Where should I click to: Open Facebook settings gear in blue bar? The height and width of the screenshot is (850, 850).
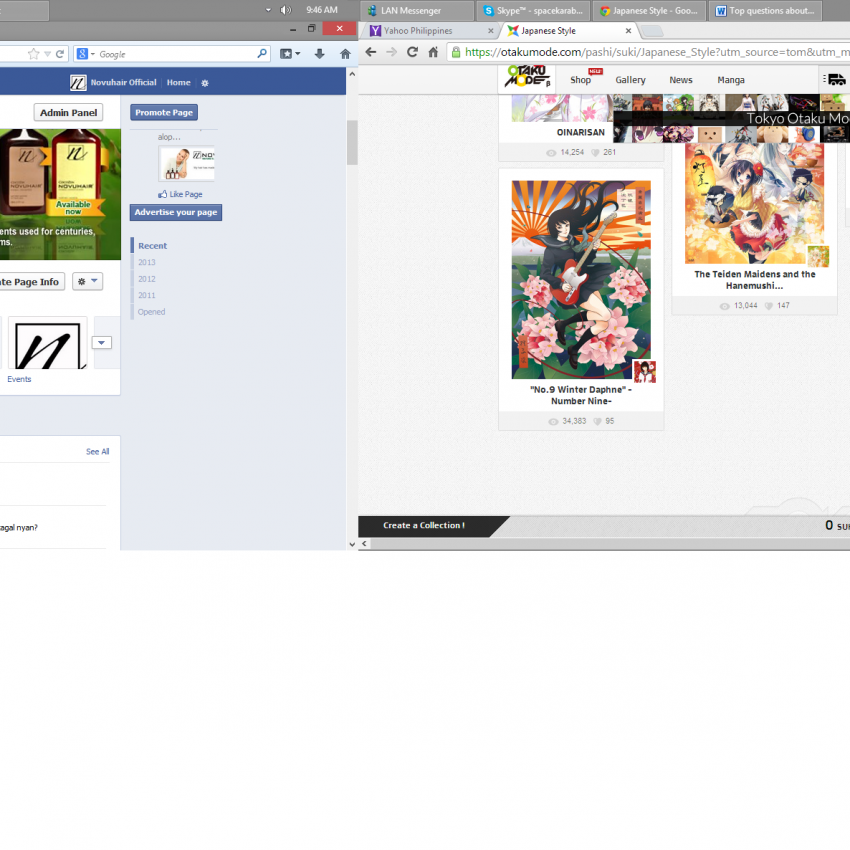click(x=205, y=83)
